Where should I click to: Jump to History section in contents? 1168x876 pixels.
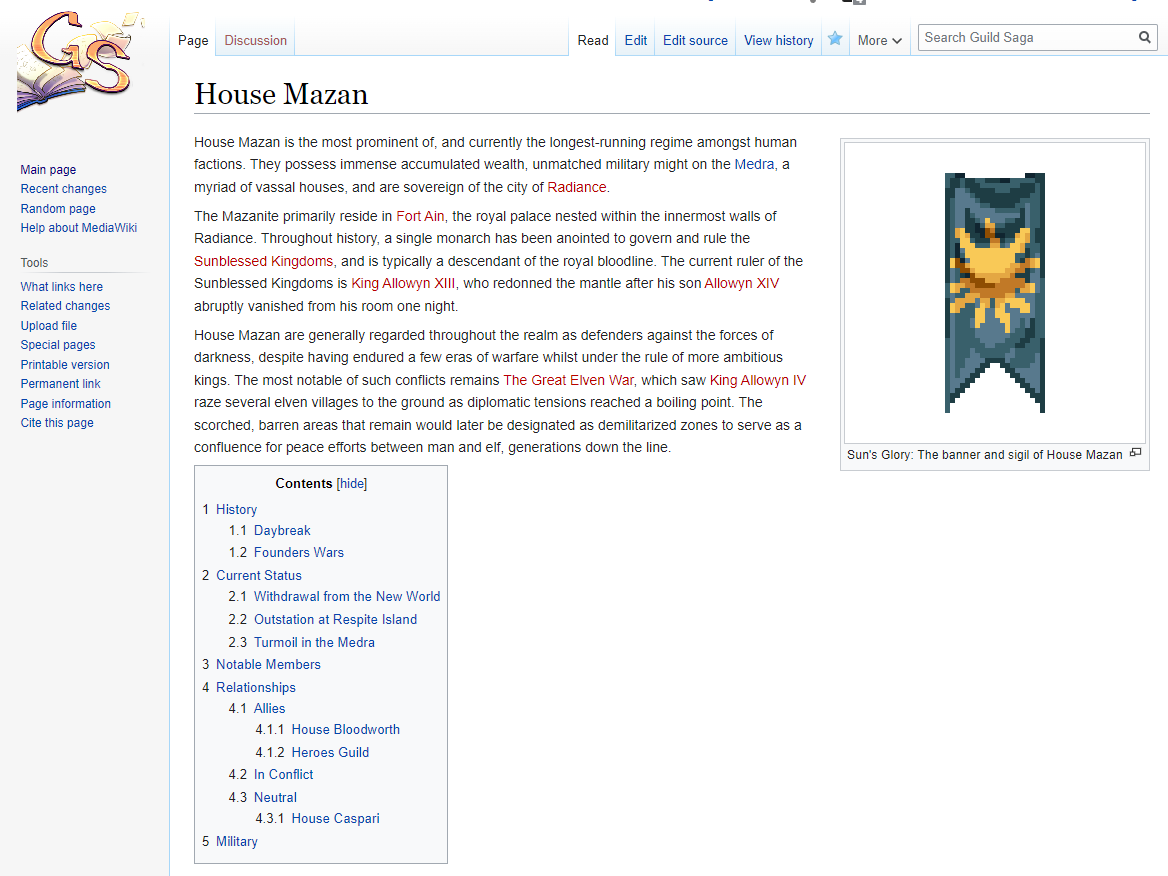(236, 510)
